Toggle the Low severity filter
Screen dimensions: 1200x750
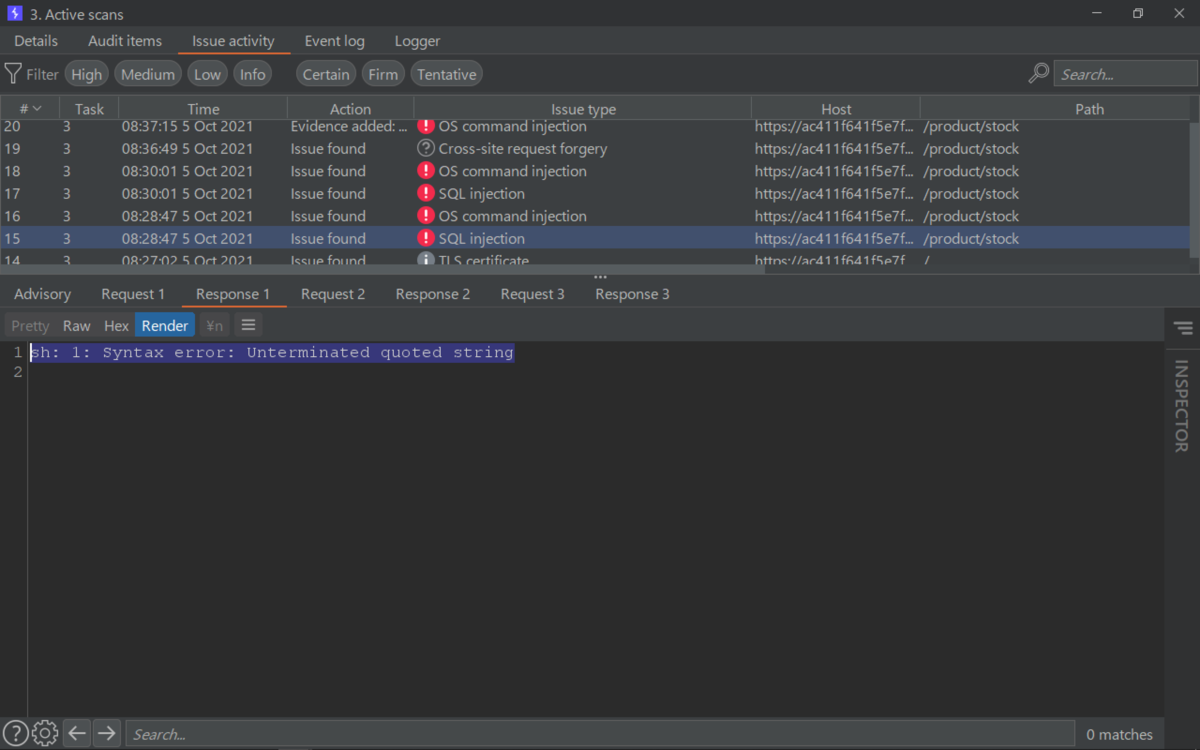(x=207, y=74)
